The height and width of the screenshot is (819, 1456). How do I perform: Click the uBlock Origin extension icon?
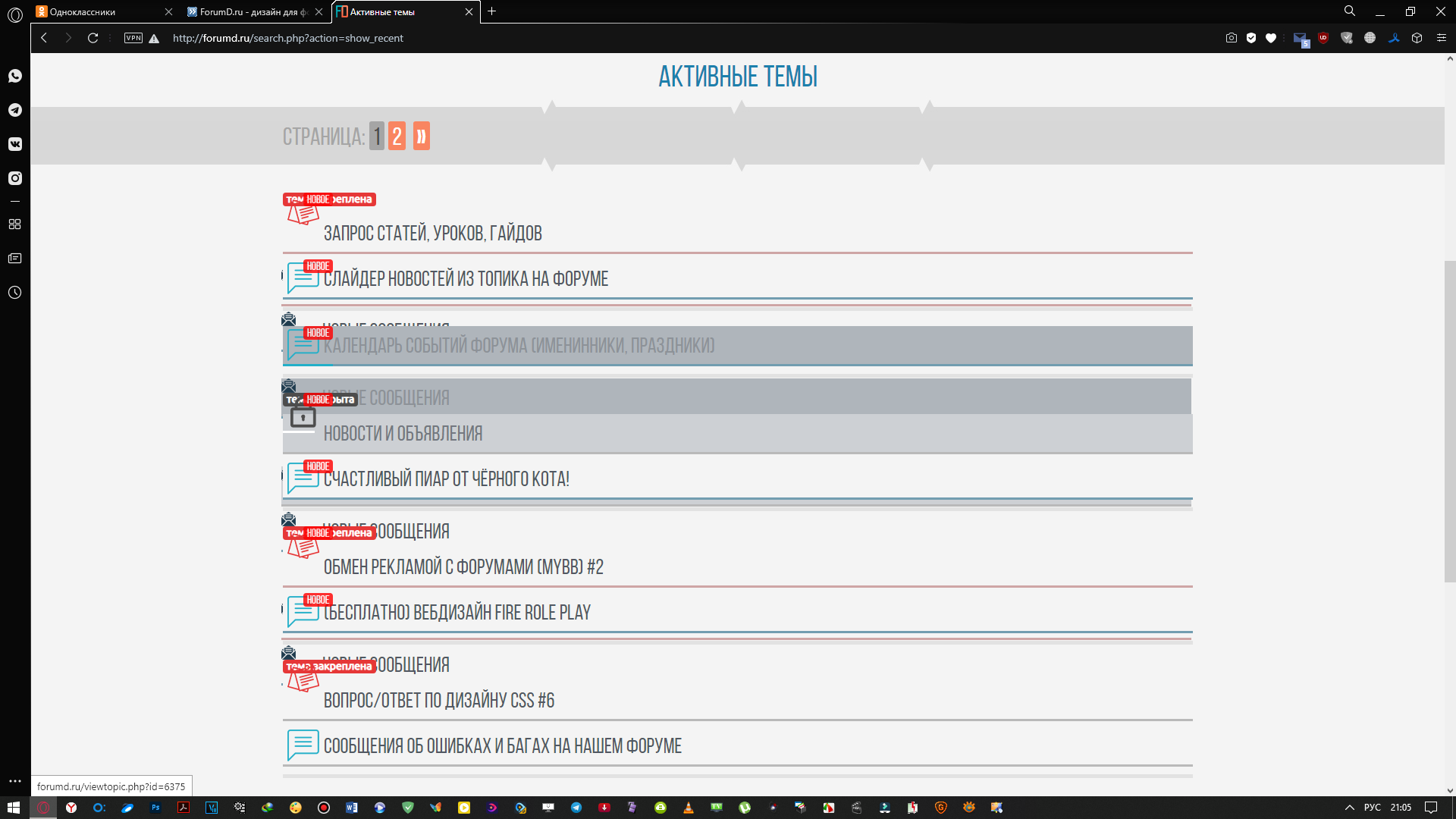click(x=1323, y=38)
